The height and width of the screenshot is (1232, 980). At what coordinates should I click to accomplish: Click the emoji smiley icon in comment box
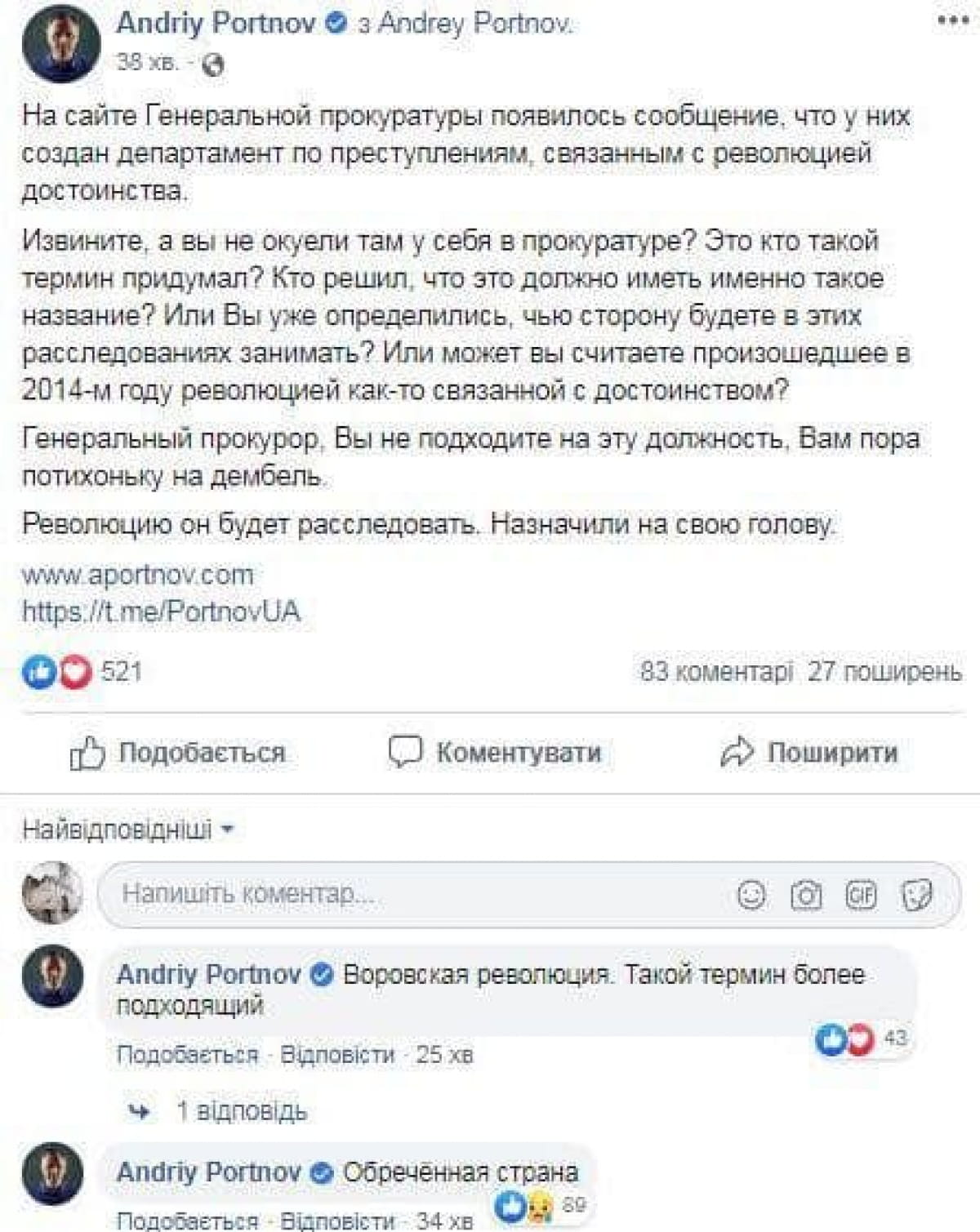coord(751,895)
